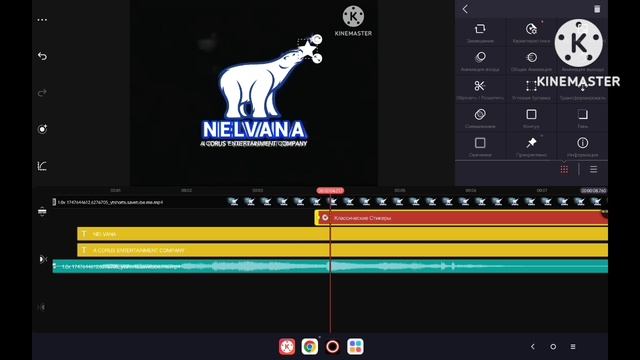Select the A CORUS ENTERTAINMENT COMPANY timeline layer
This screenshot has width=640, height=360.
click(x=342, y=250)
